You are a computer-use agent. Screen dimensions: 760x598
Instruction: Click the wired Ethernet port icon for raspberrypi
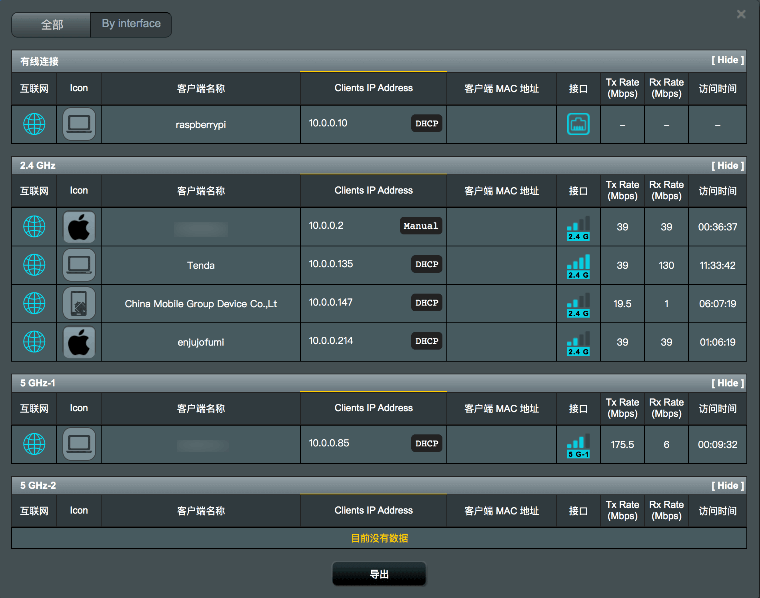point(578,124)
